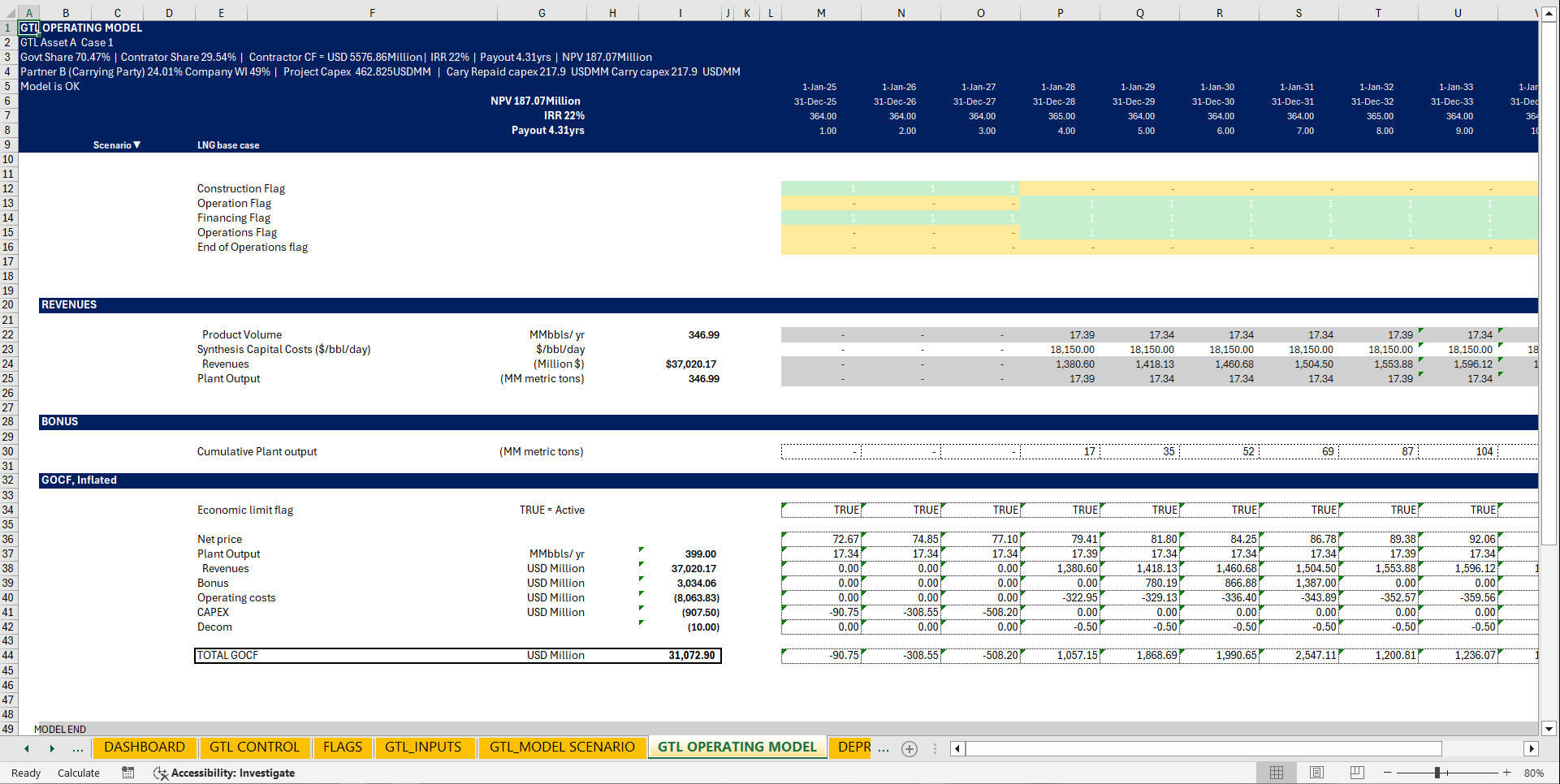This screenshot has width=1560, height=784.
Task: Open Page Break Preview view
Action: coord(1357,773)
